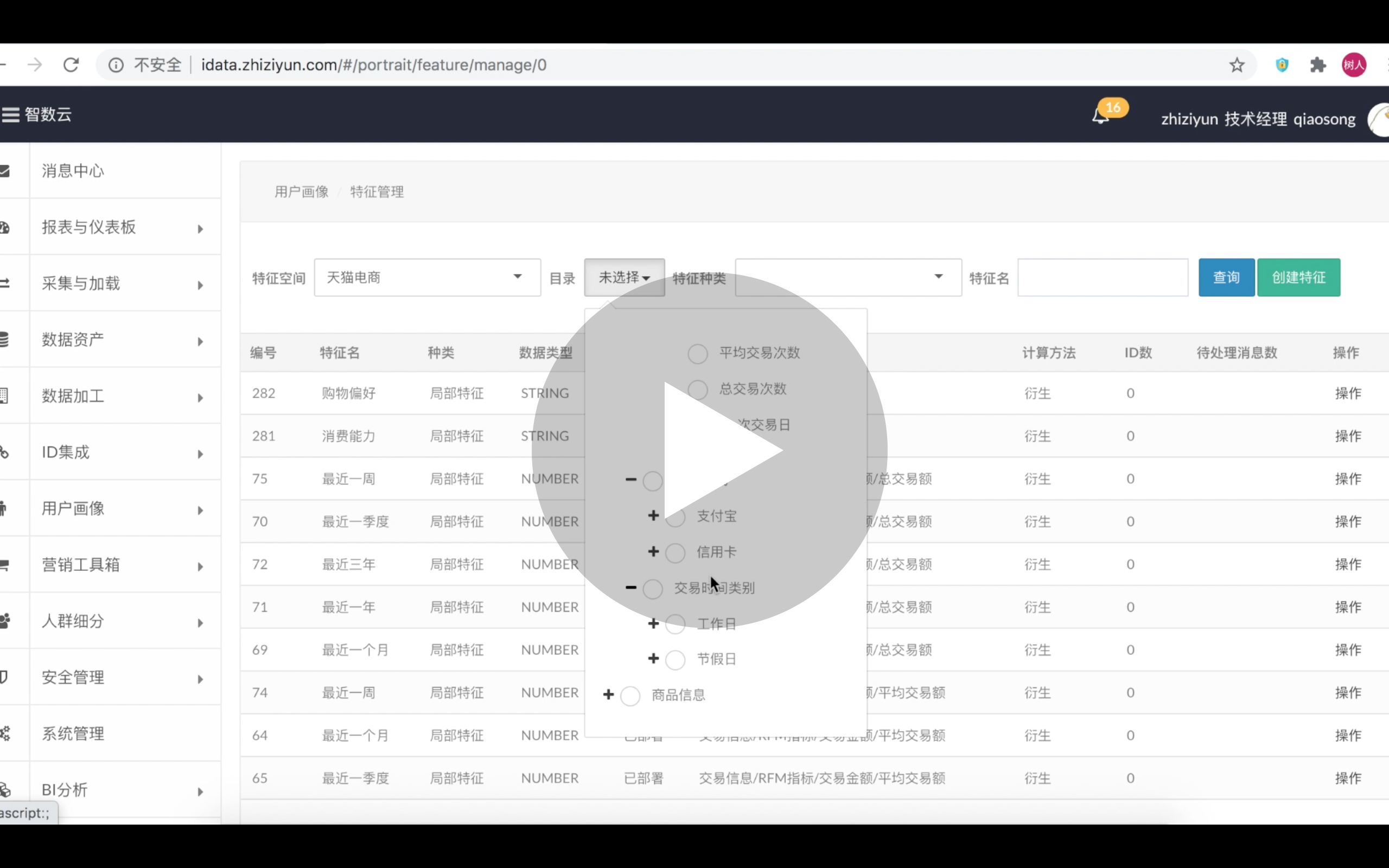The image size is (1389, 868).
Task: Open 消息中心 in the sidebar
Action: (x=73, y=171)
